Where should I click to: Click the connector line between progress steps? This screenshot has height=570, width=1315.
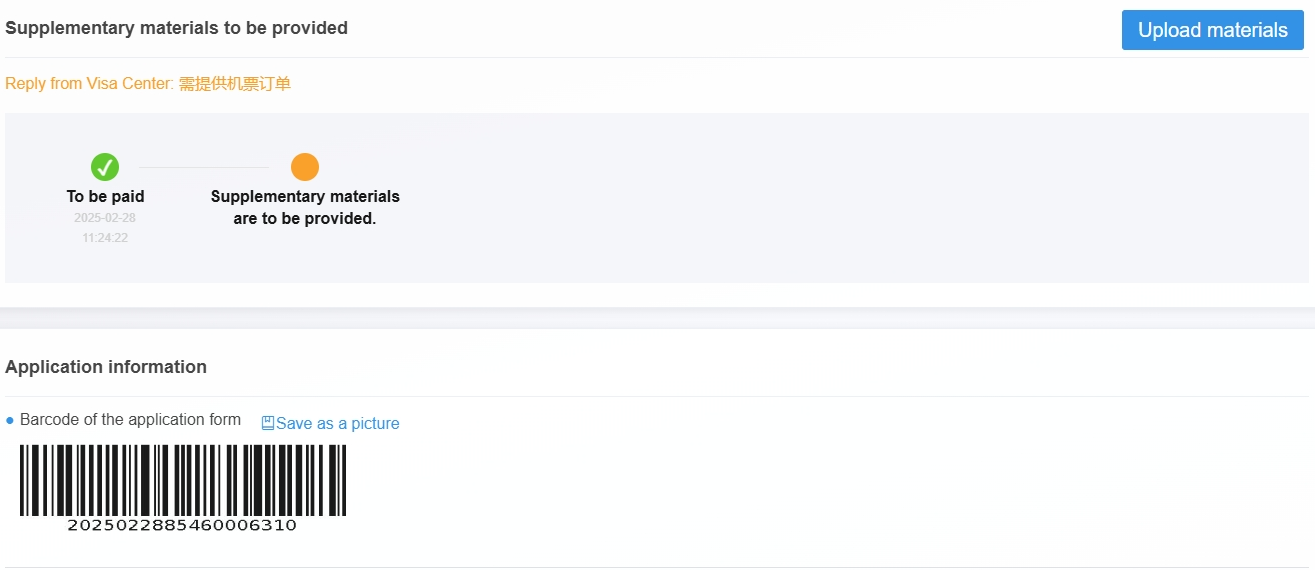coord(204,167)
